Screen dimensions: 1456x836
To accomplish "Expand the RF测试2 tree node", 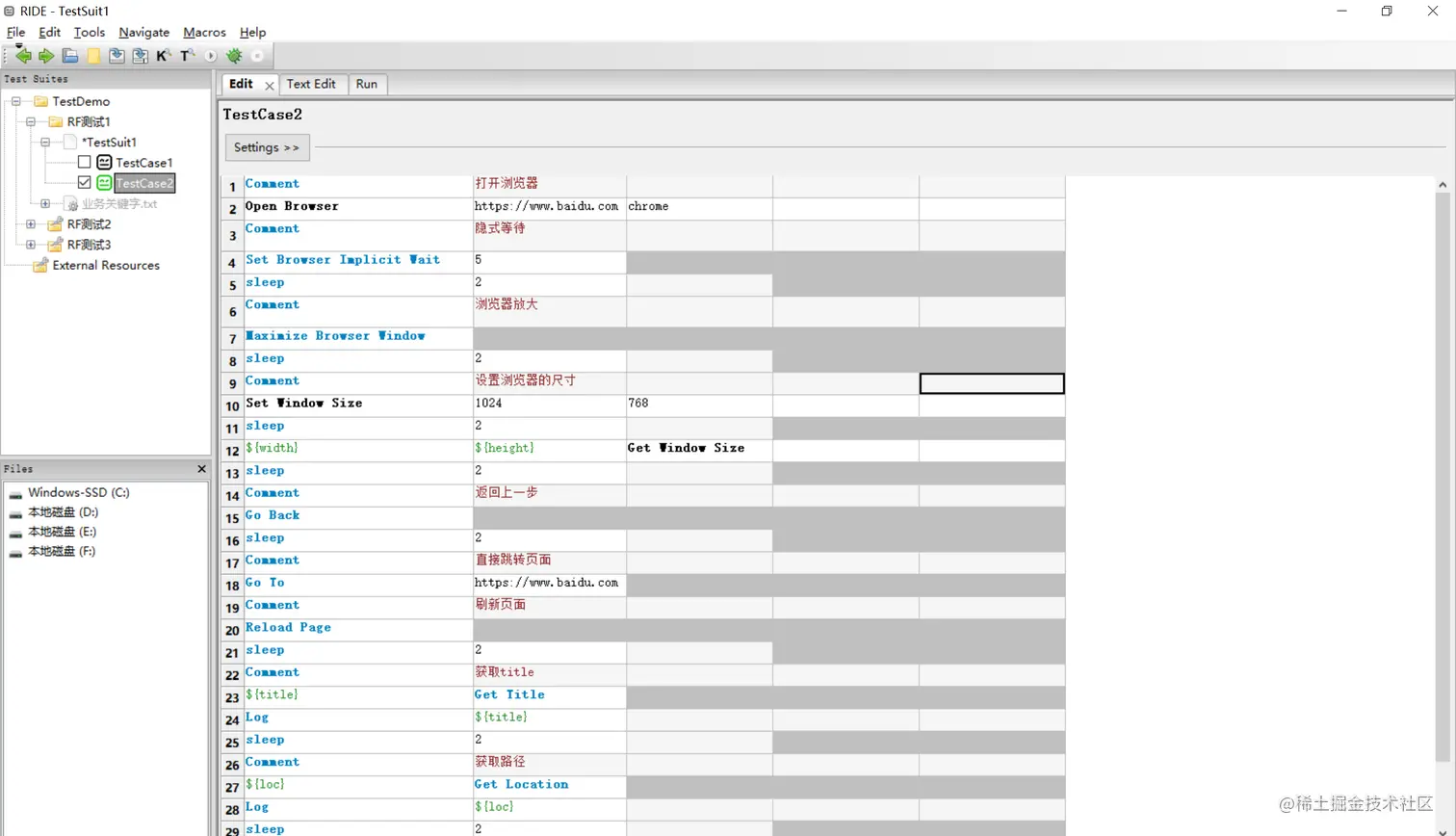I will (x=31, y=224).
